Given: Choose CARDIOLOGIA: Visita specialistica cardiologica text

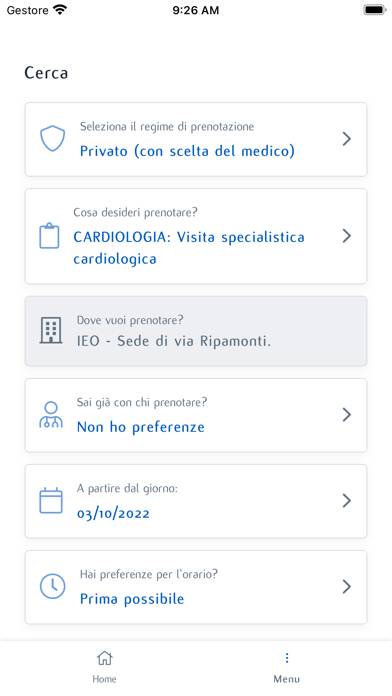Looking at the screenshot, I should click(189, 248).
